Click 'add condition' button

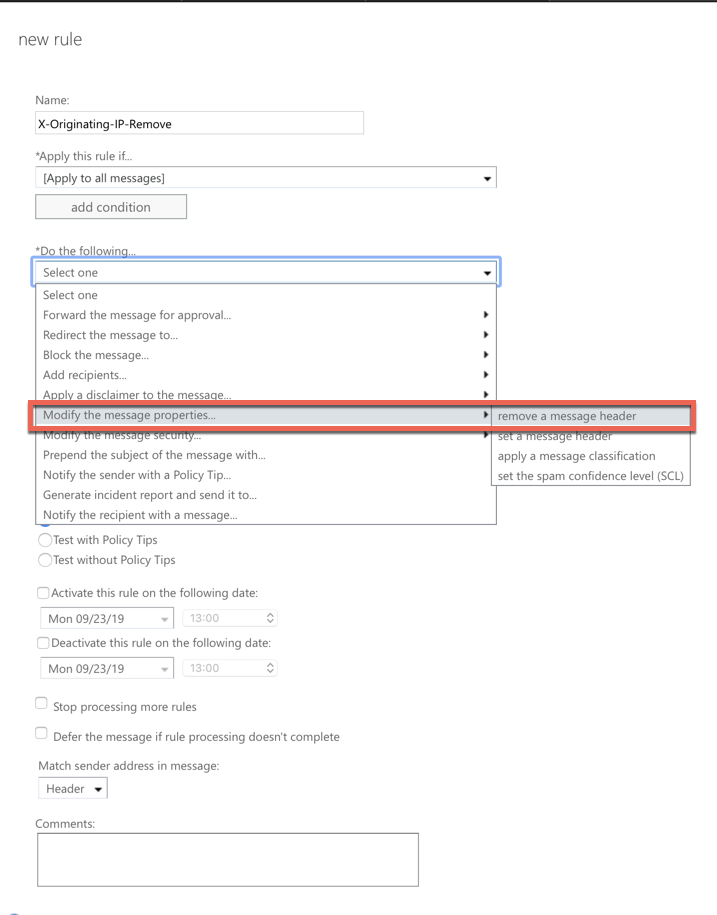click(111, 207)
